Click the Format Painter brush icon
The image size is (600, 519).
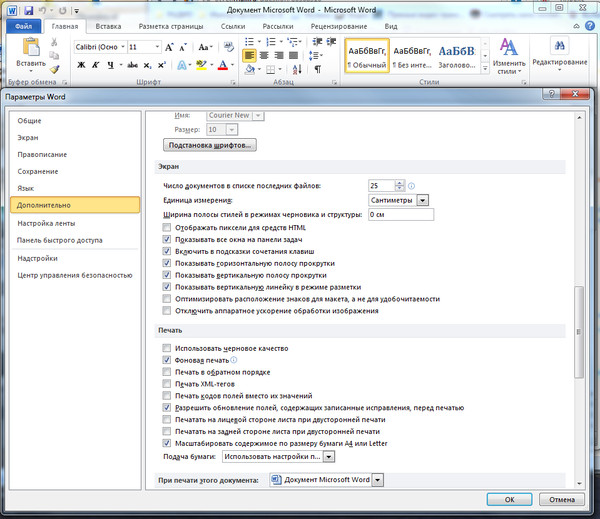[x=55, y=69]
